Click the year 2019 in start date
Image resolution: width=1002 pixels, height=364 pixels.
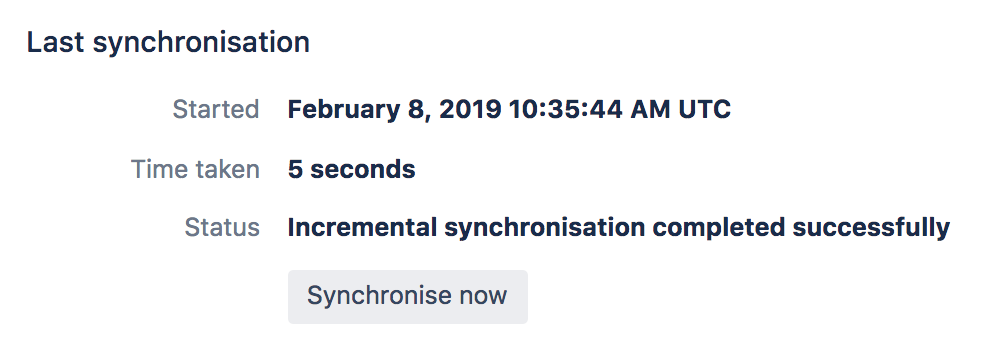pyautogui.click(x=470, y=109)
